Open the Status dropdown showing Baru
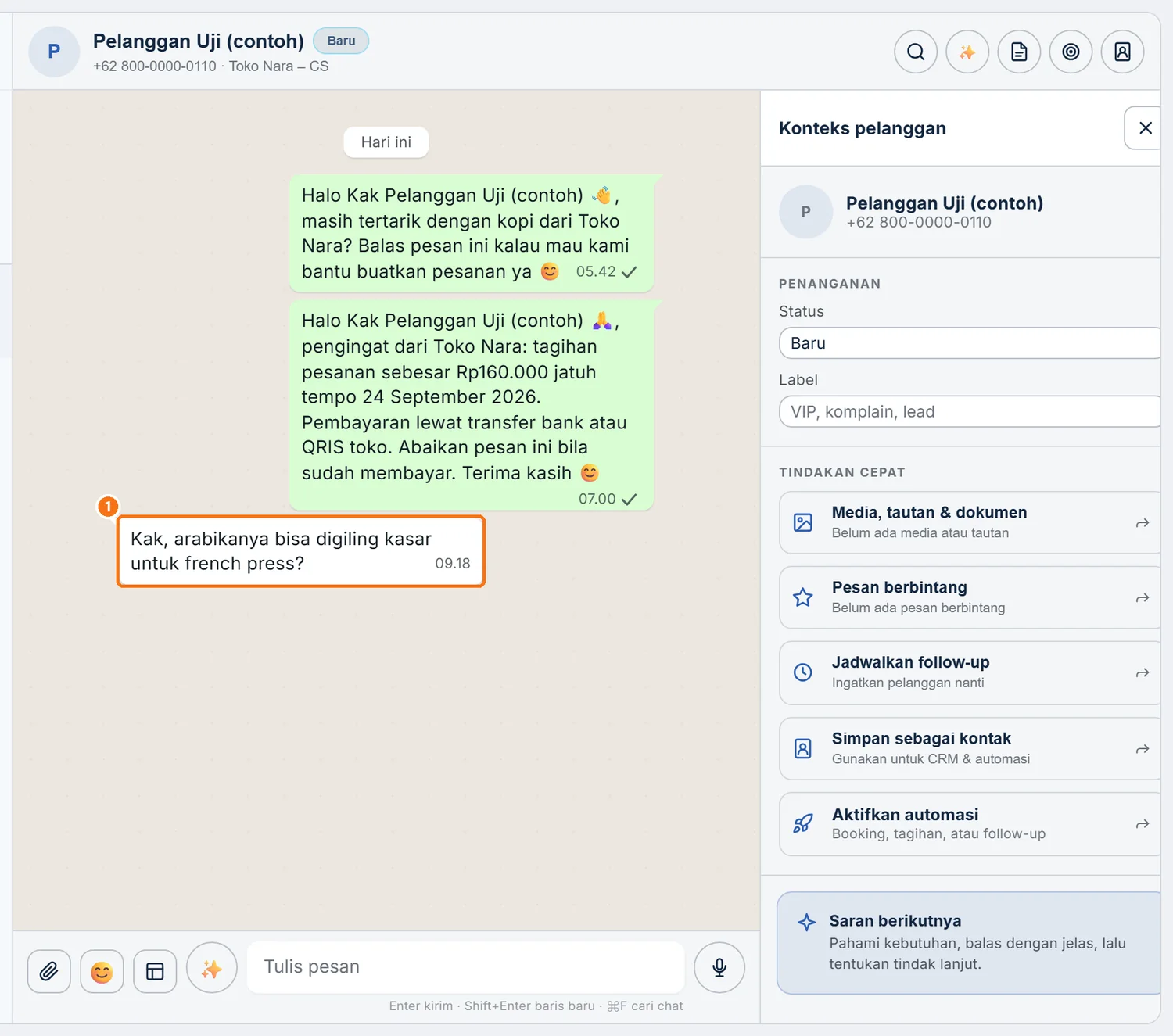The image size is (1173, 1036). tap(970, 343)
